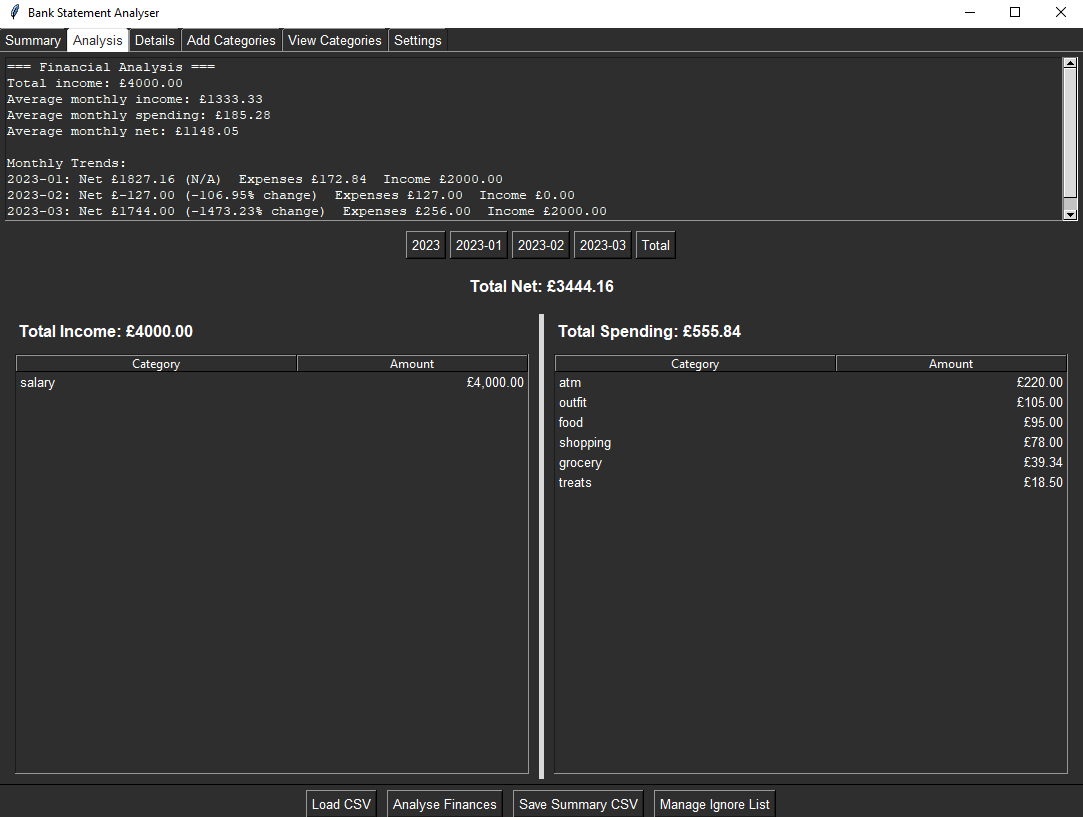
Task: Select the shopping spending row
Action: pos(811,443)
